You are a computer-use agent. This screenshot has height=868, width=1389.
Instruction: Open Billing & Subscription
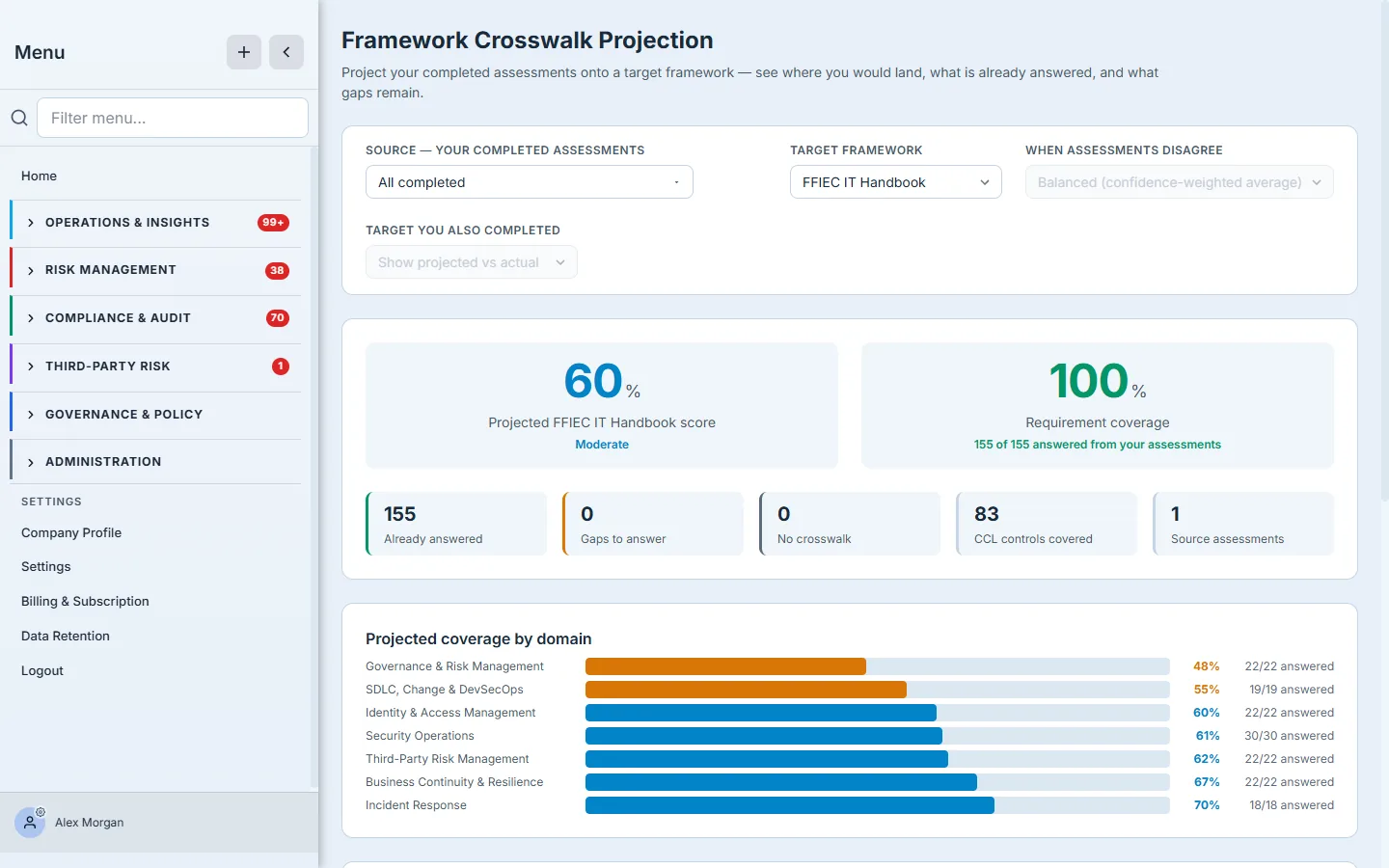tap(85, 601)
